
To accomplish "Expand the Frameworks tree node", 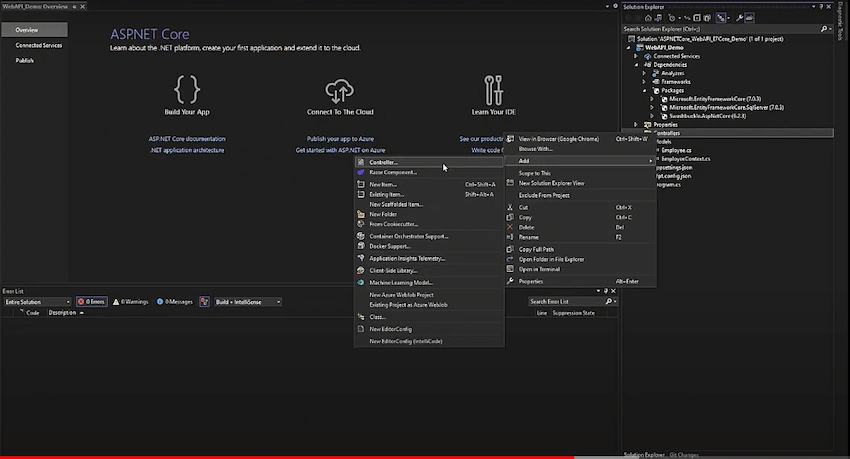I will [x=644, y=82].
